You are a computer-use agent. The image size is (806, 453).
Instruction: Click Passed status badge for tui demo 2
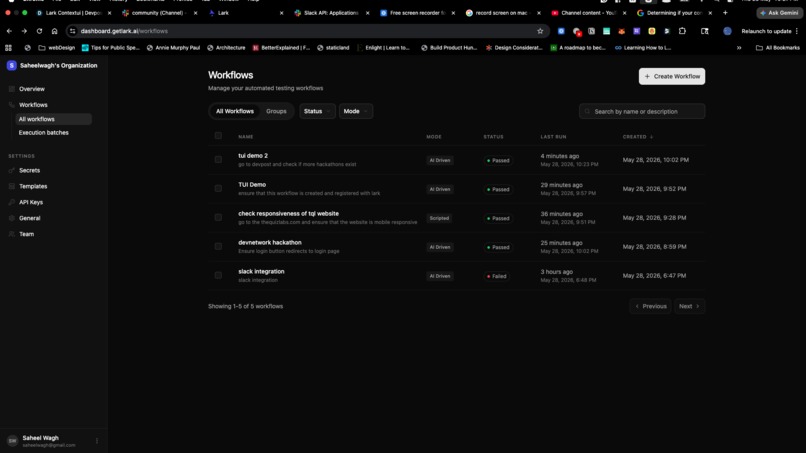pyautogui.click(x=498, y=160)
